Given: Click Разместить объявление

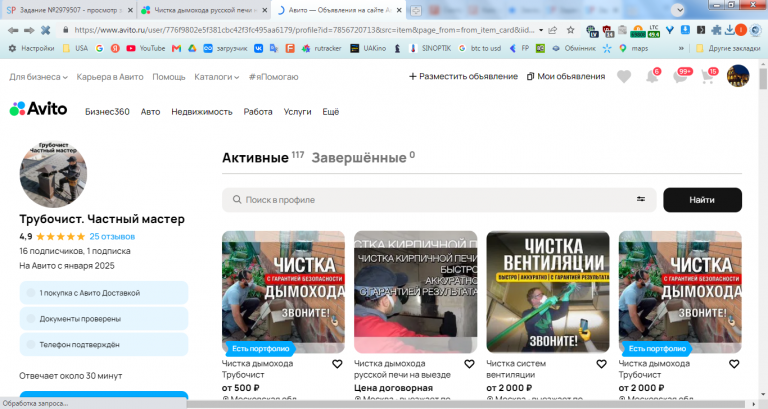Looking at the screenshot, I should point(463,76).
